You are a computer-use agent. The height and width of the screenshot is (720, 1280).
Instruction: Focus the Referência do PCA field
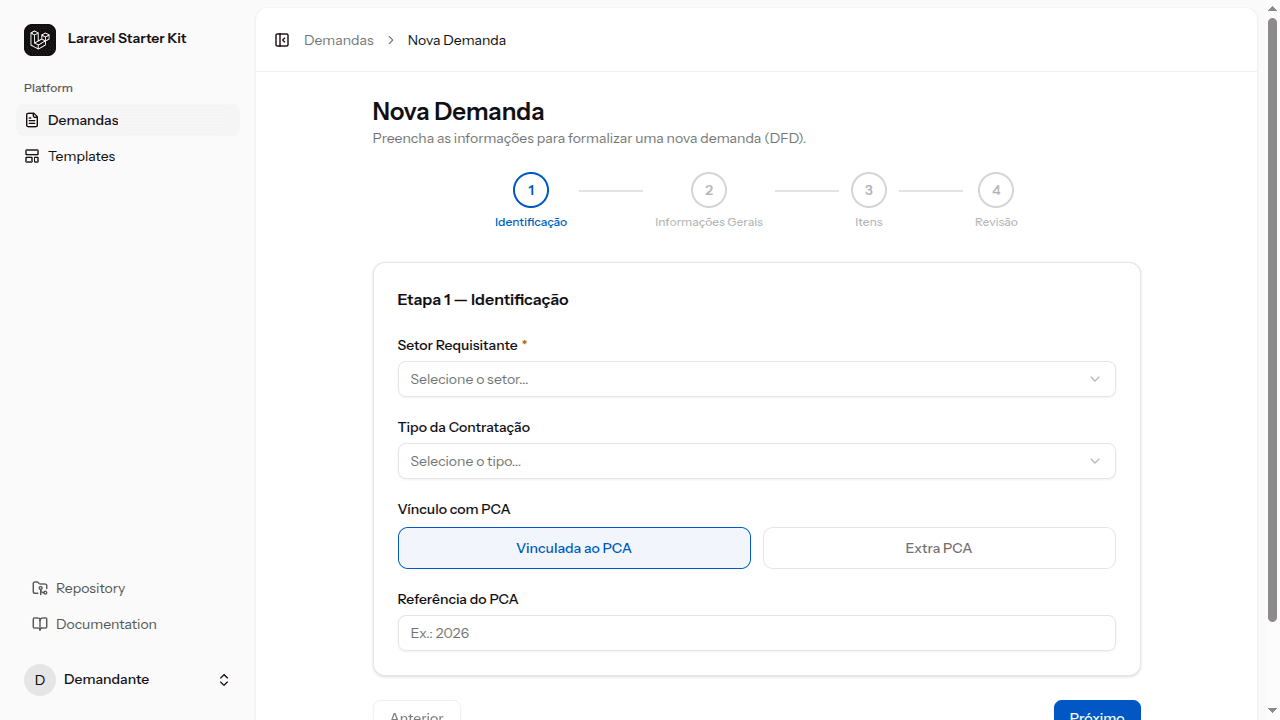tap(756, 633)
